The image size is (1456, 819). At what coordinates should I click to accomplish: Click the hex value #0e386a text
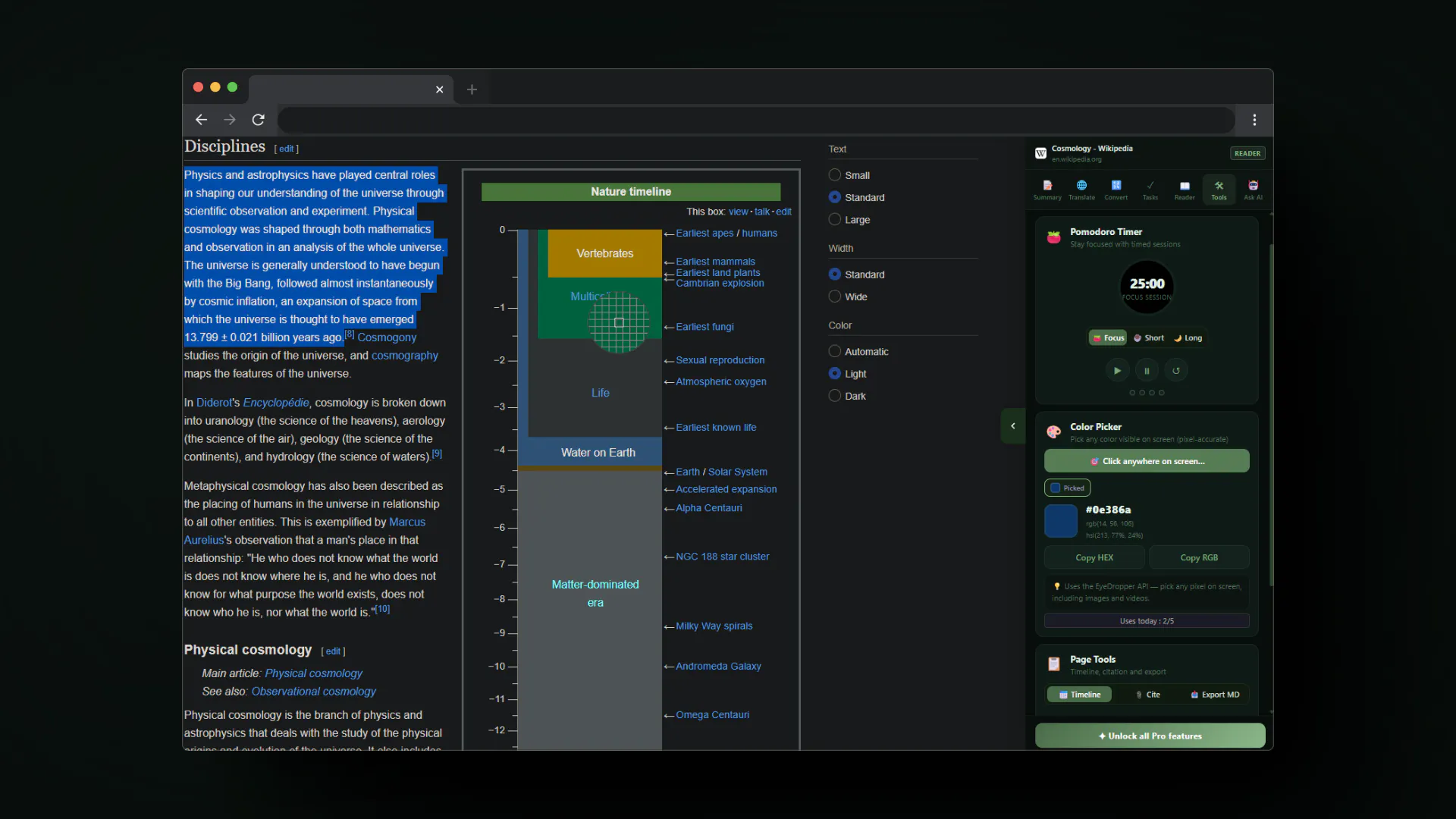coord(1108,510)
